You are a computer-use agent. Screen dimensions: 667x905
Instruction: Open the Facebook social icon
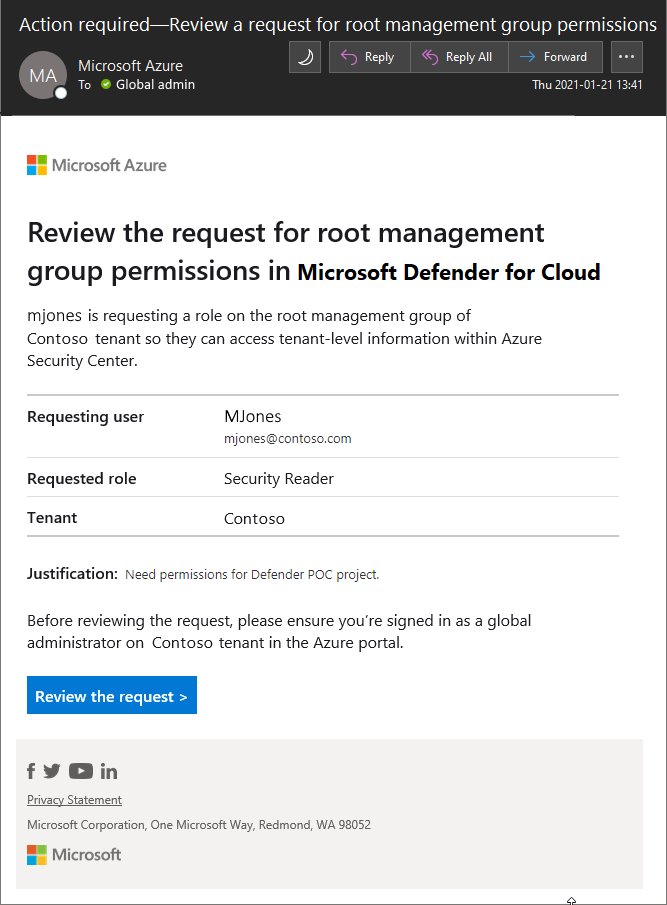(31, 771)
